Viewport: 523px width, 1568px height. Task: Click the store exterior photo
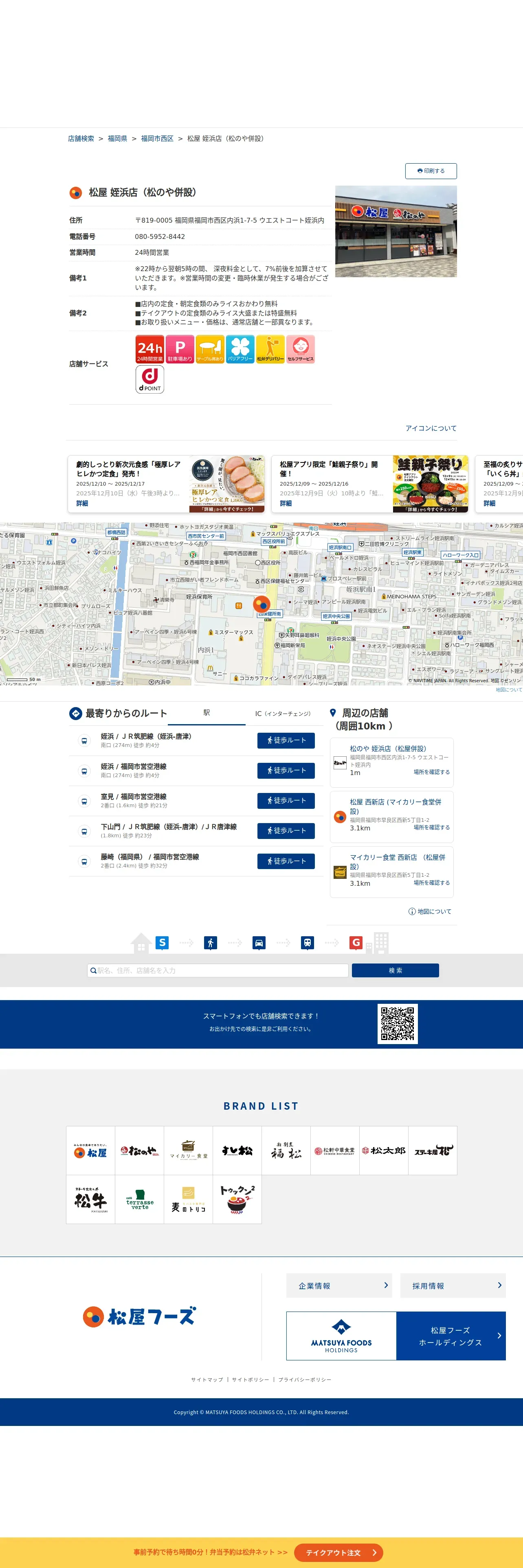pos(396,231)
